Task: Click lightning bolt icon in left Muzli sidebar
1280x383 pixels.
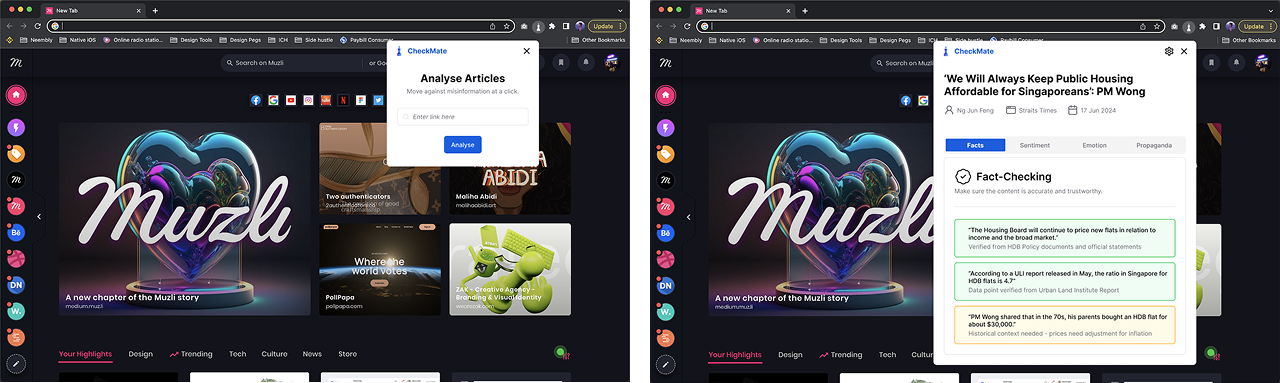Action: [x=17, y=128]
